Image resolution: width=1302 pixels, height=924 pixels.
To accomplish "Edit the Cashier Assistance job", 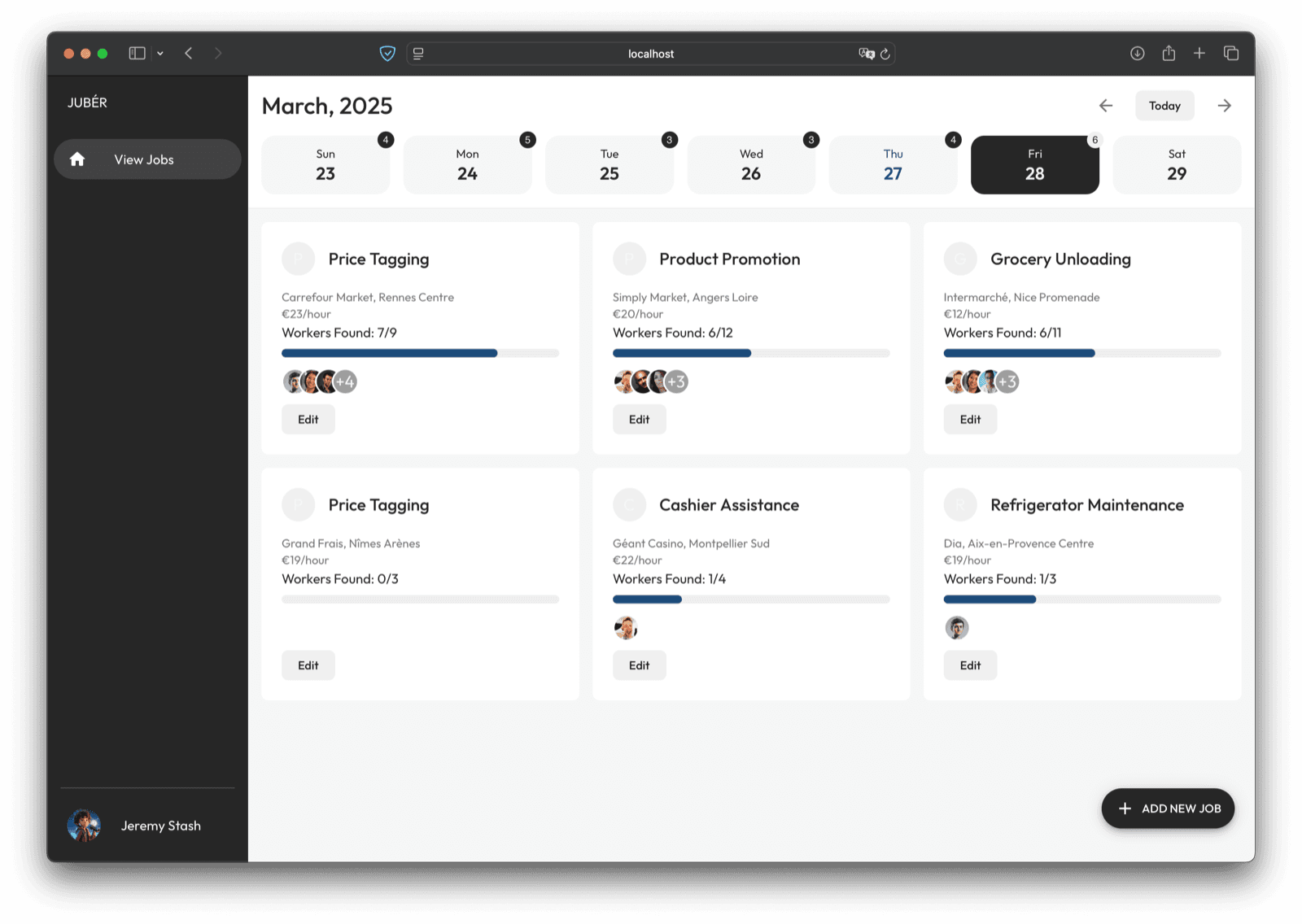I will [x=640, y=665].
